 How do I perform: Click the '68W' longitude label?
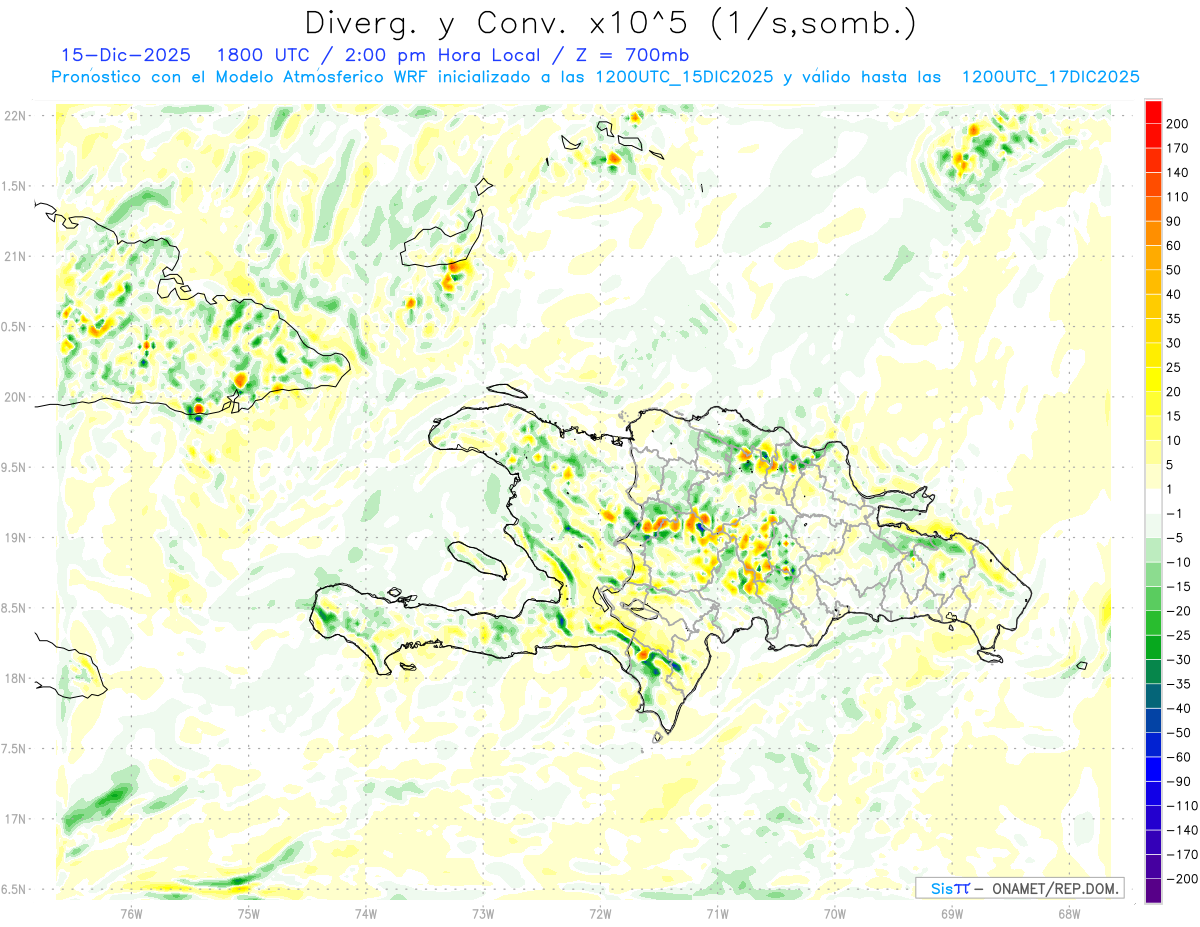[1068, 913]
